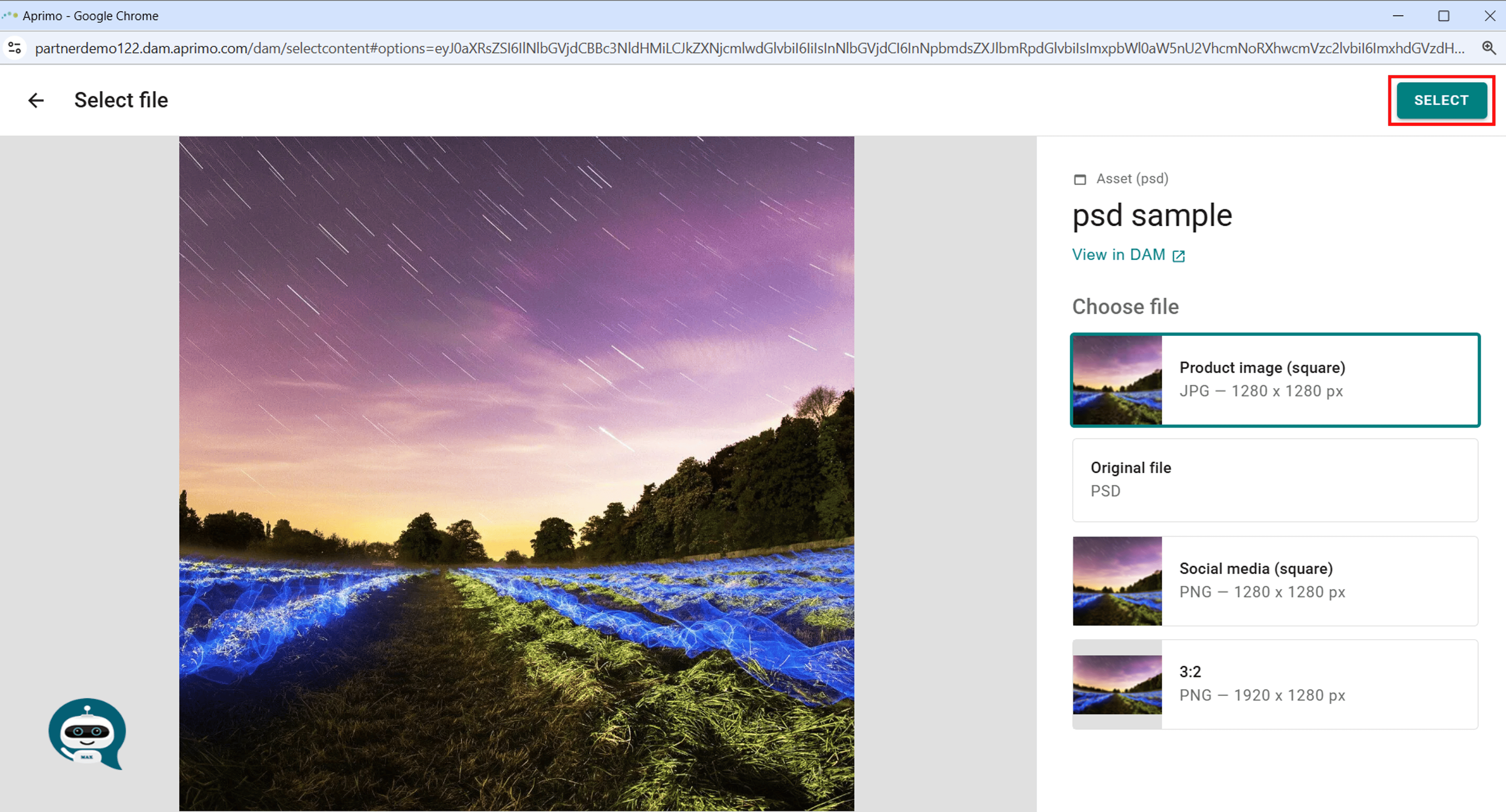Choose the Original file PSD option
The width and height of the screenshot is (1506, 812).
[1275, 480]
